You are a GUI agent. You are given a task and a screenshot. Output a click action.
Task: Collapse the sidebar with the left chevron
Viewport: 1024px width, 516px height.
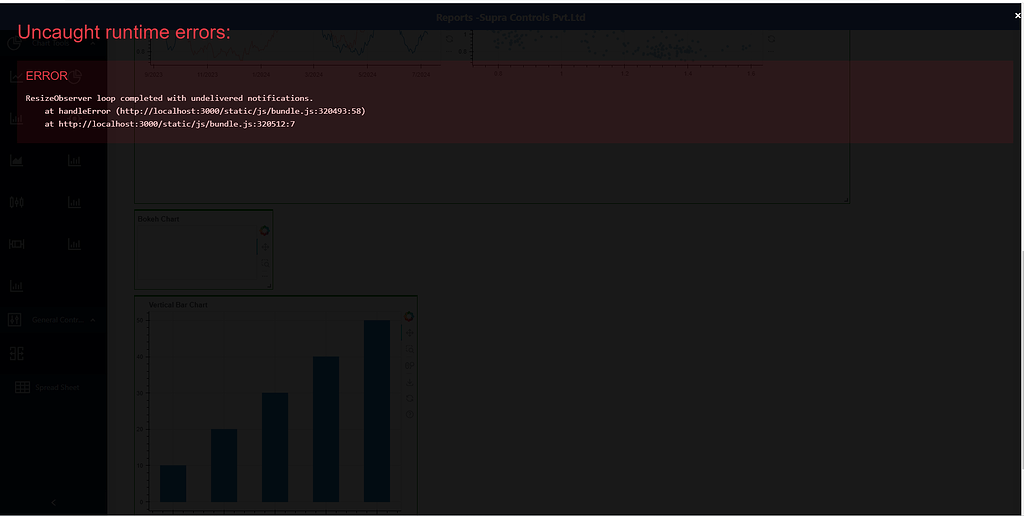[53, 502]
